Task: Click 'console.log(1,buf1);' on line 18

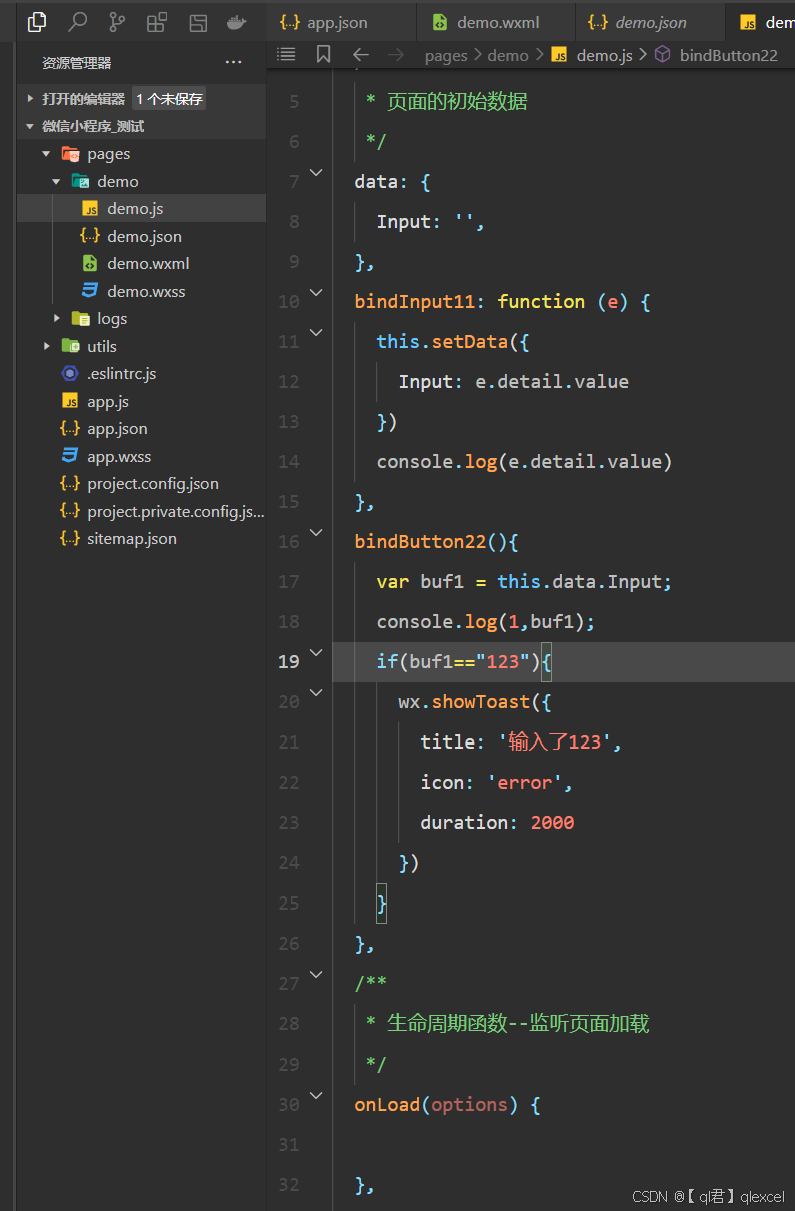Action: point(486,621)
